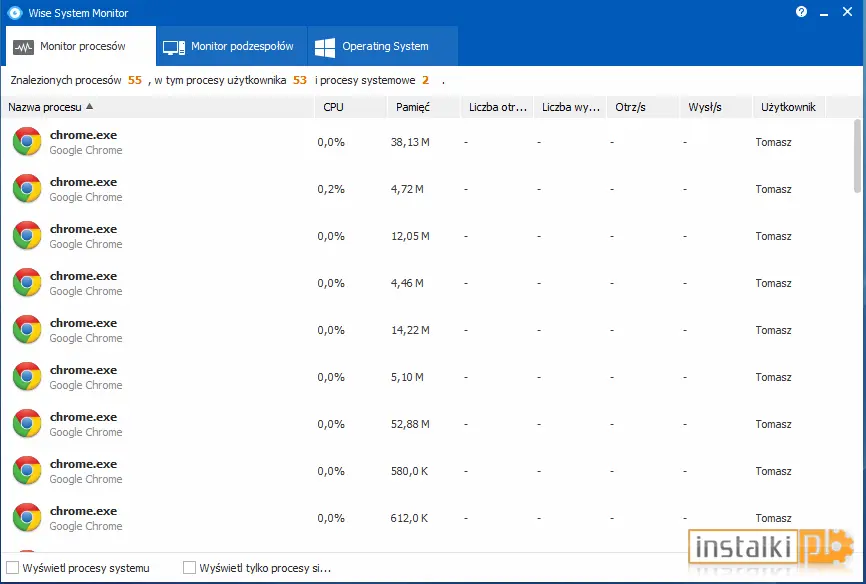Screen dimensions: 866x584
Task: Sort by Wysł/s column header
Action: pos(716,107)
